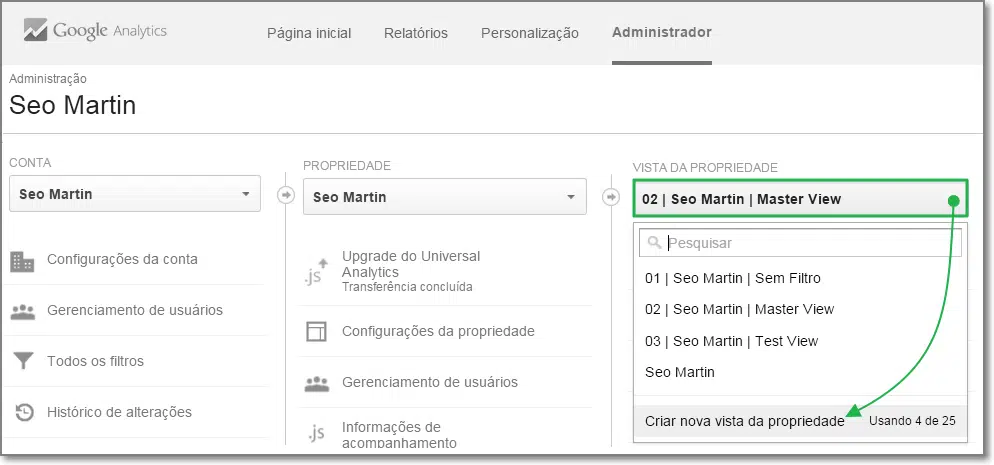Viewport: 994px width, 465px height.
Task: Click the arrow between Conta and Propriedade
Action: pos(286,195)
